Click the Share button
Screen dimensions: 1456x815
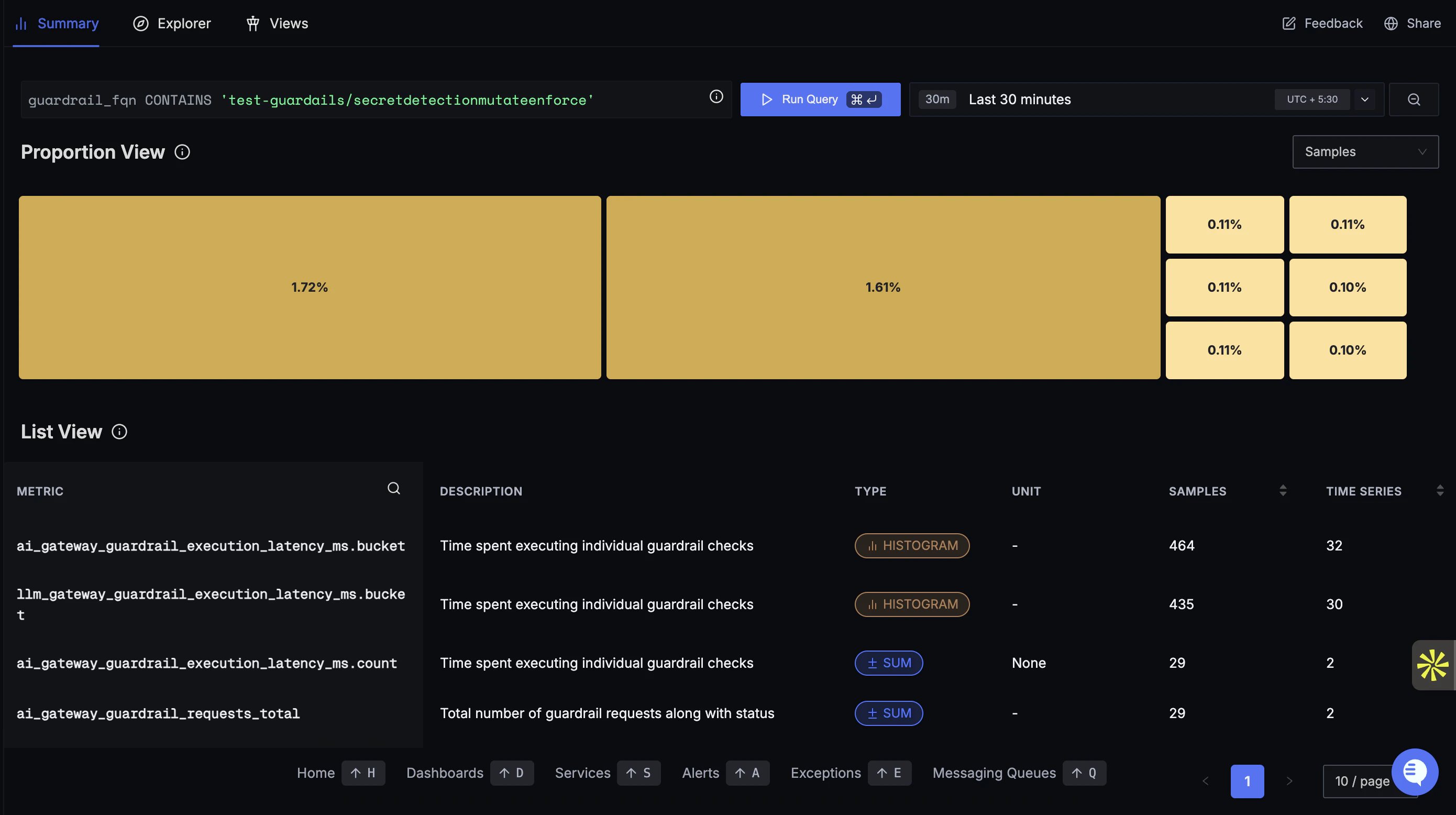pyautogui.click(x=1412, y=23)
